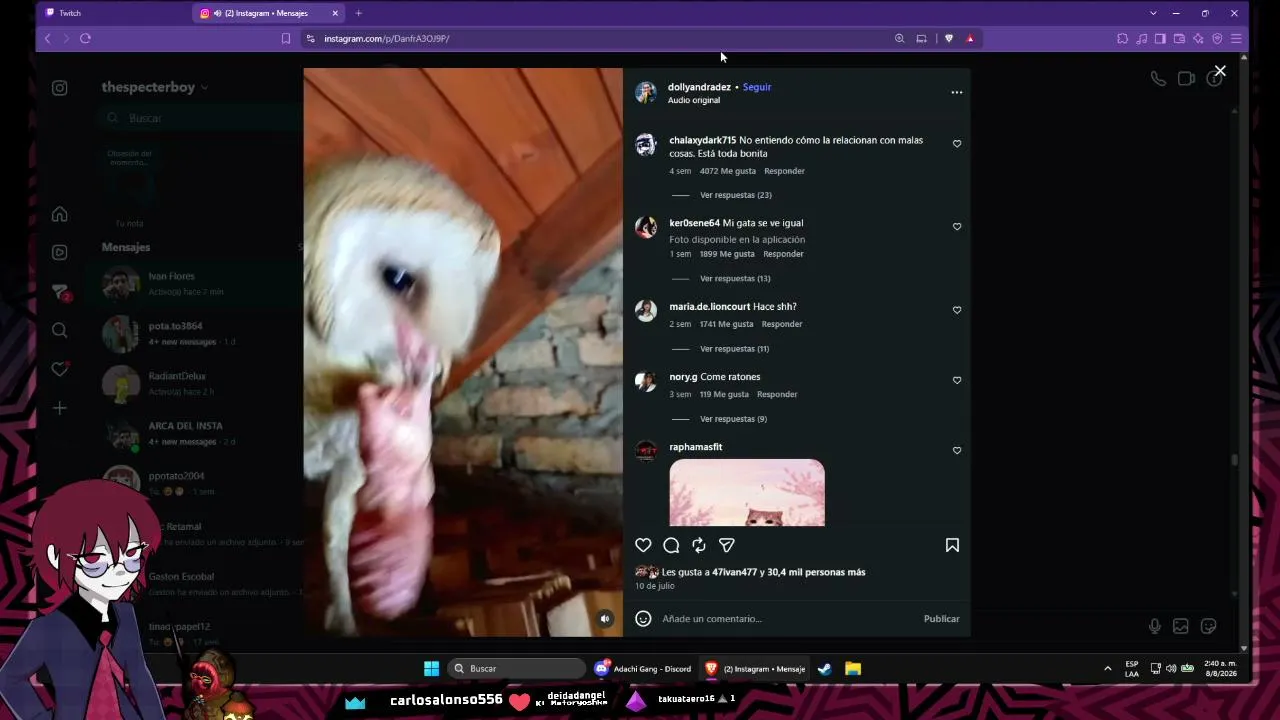Click the Publicar button
Viewport: 1280px width, 720px height.
[941, 619]
